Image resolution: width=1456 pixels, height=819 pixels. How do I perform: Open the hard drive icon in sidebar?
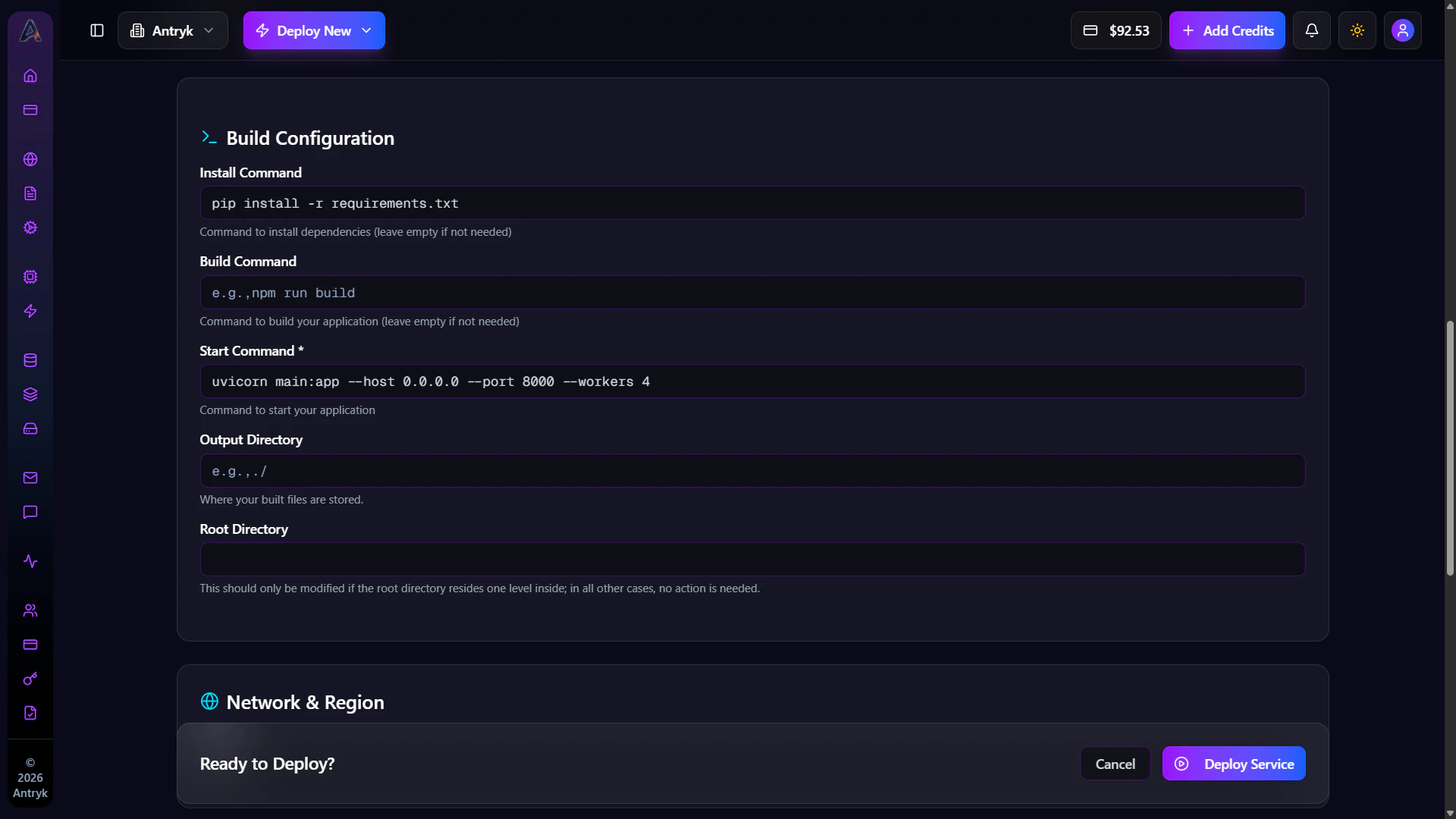(x=30, y=428)
